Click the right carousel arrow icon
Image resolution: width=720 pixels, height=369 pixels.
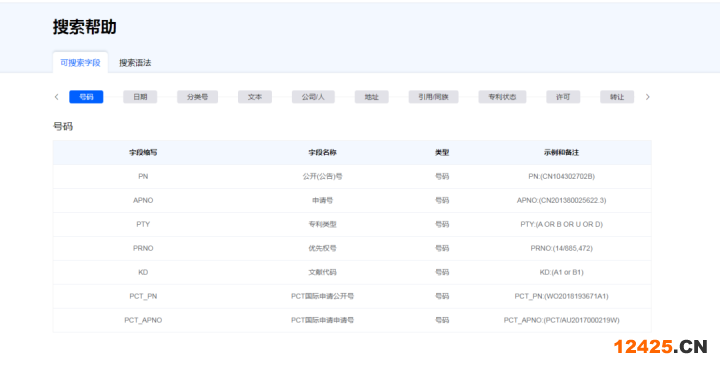pos(647,97)
